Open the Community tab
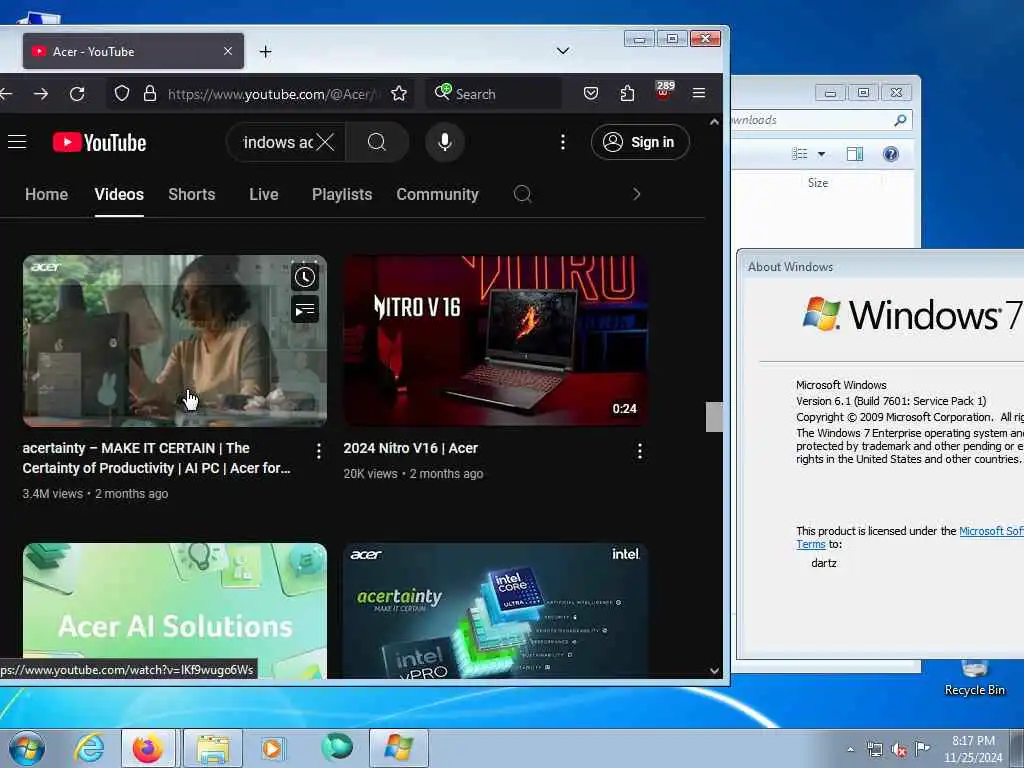 pyautogui.click(x=437, y=194)
